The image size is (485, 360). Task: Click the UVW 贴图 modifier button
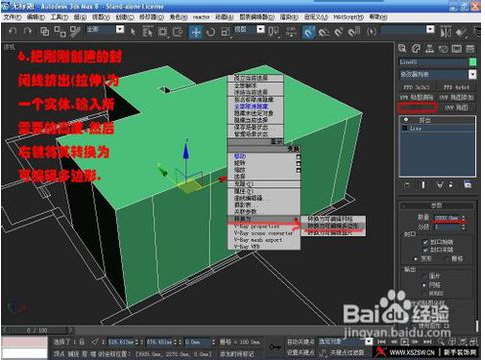pyautogui.click(x=456, y=107)
